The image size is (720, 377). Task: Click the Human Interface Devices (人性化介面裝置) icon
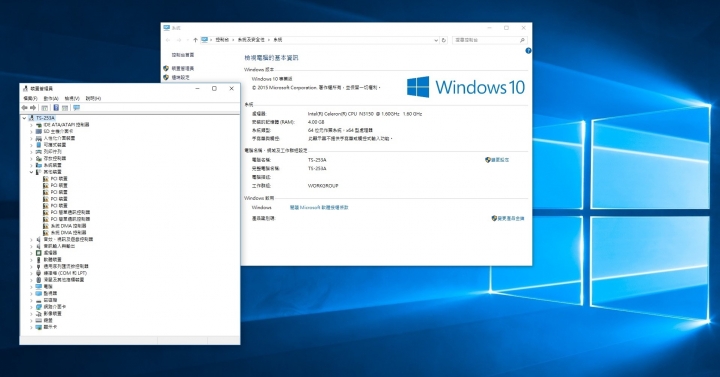pos(39,138)
